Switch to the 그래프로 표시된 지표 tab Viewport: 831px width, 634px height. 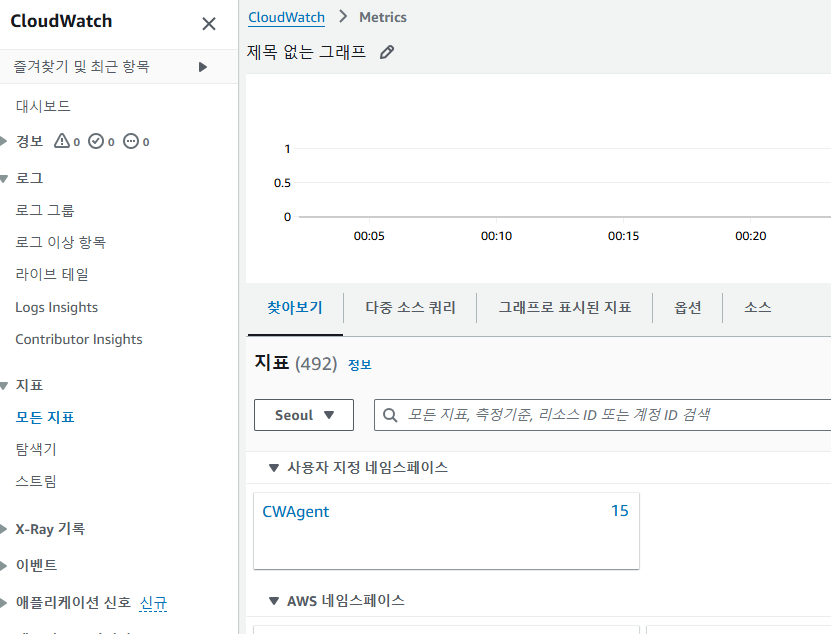tap(564, 307)
